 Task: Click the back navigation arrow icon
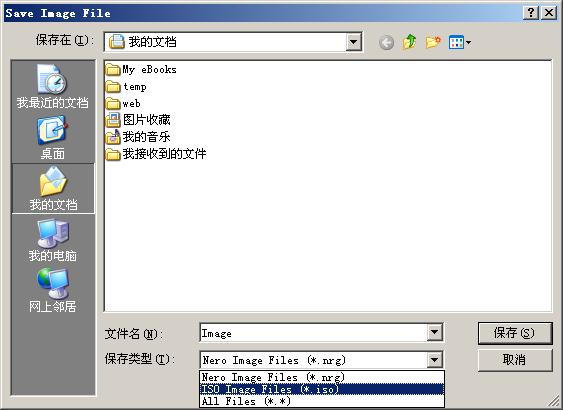(x=386, y=43)
